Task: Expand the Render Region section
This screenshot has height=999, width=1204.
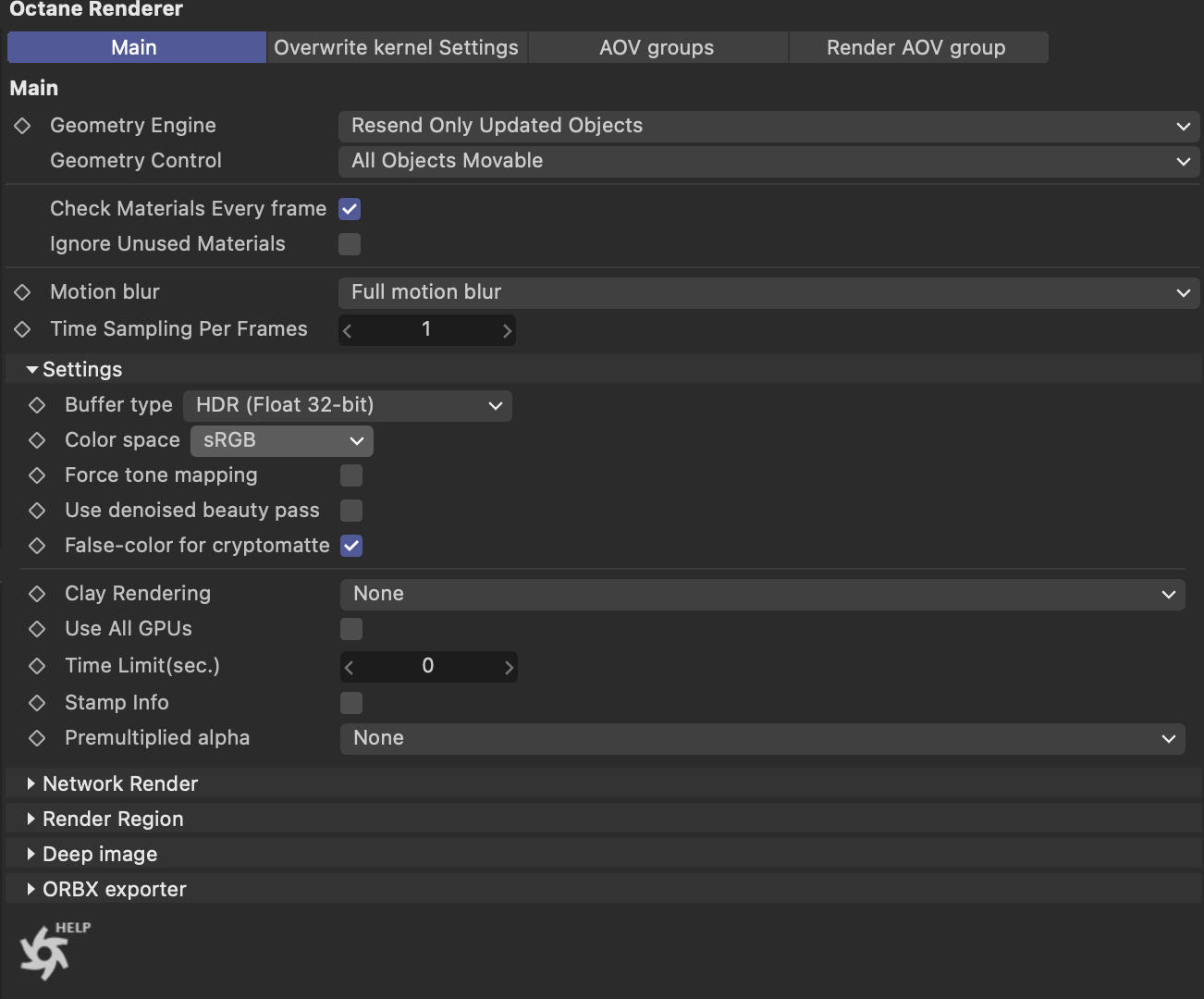Action: point(31,820)
